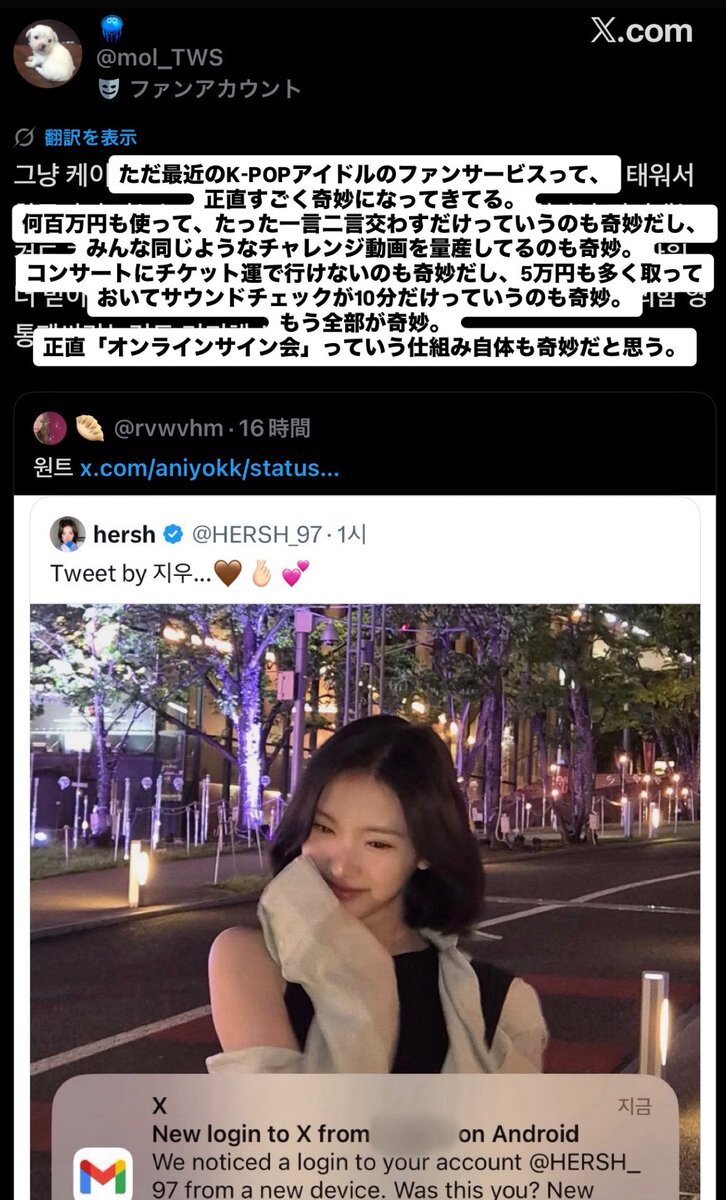Tap the X.com logo watermark
Viewport: 726px width, 1200px height.
[641, 31]
